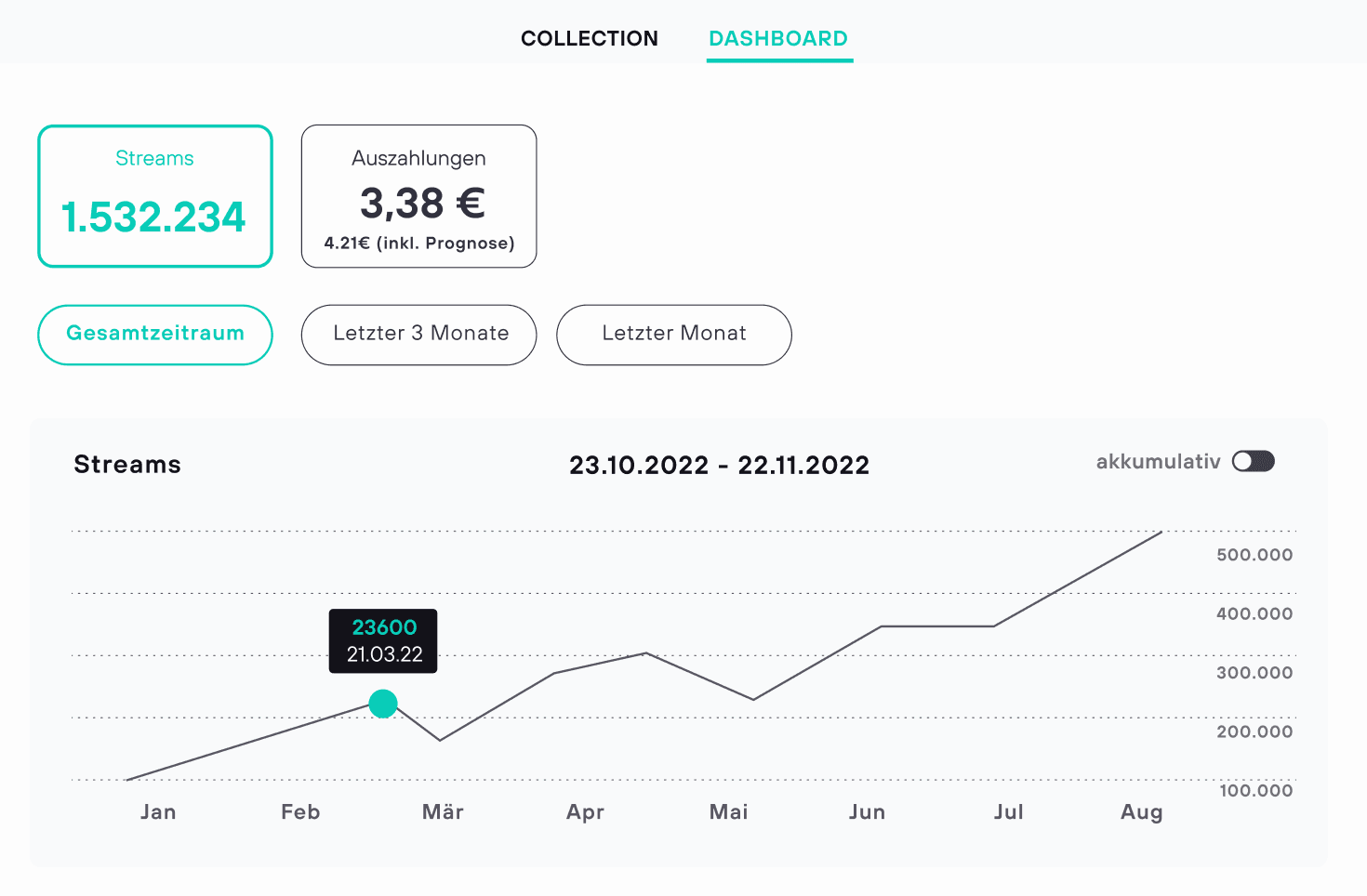
Task: Click the Apr label on the x-axis
Action: click(x=585, y=813)
